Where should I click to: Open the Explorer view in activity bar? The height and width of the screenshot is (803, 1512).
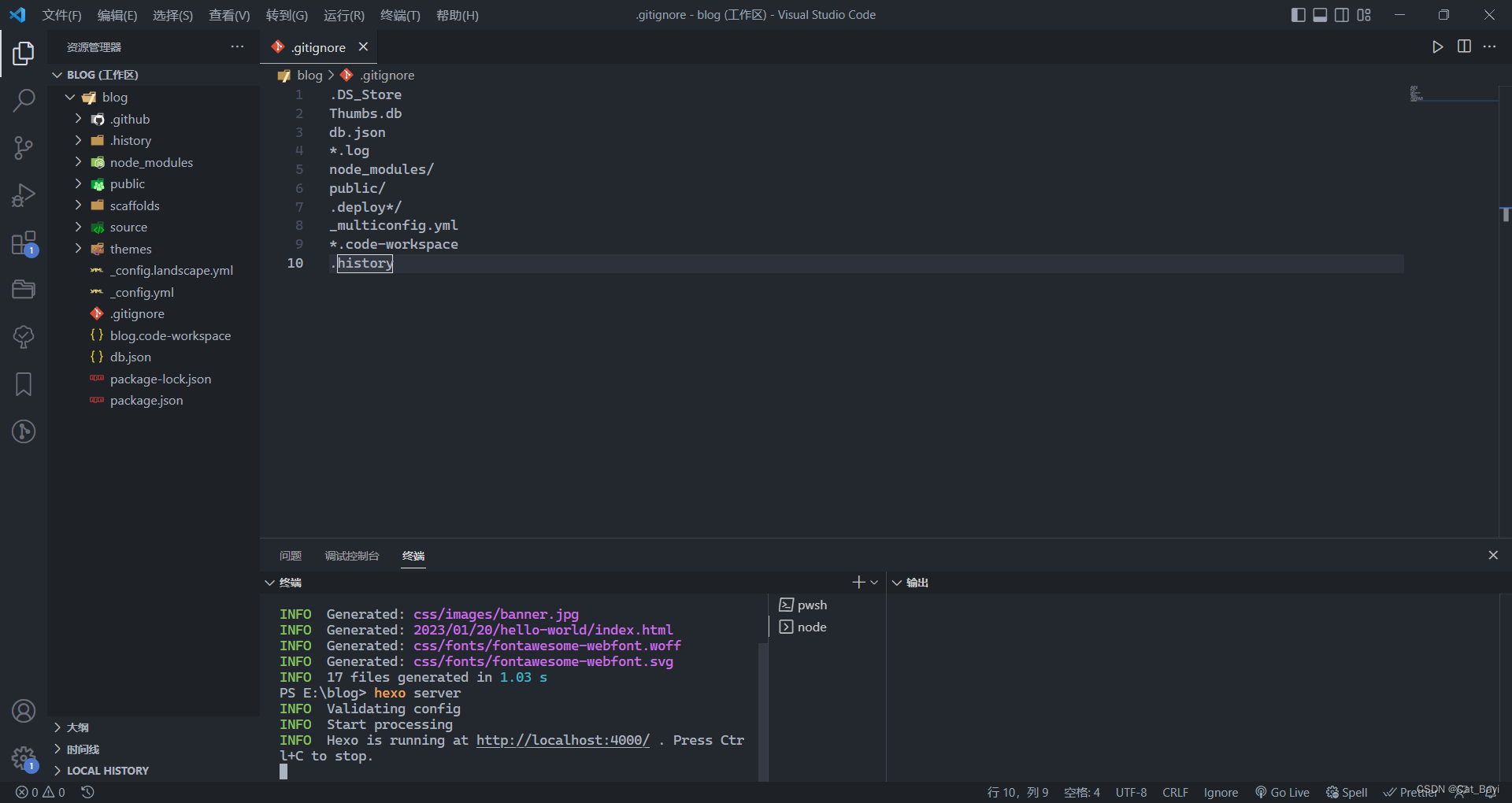point(24,54)
